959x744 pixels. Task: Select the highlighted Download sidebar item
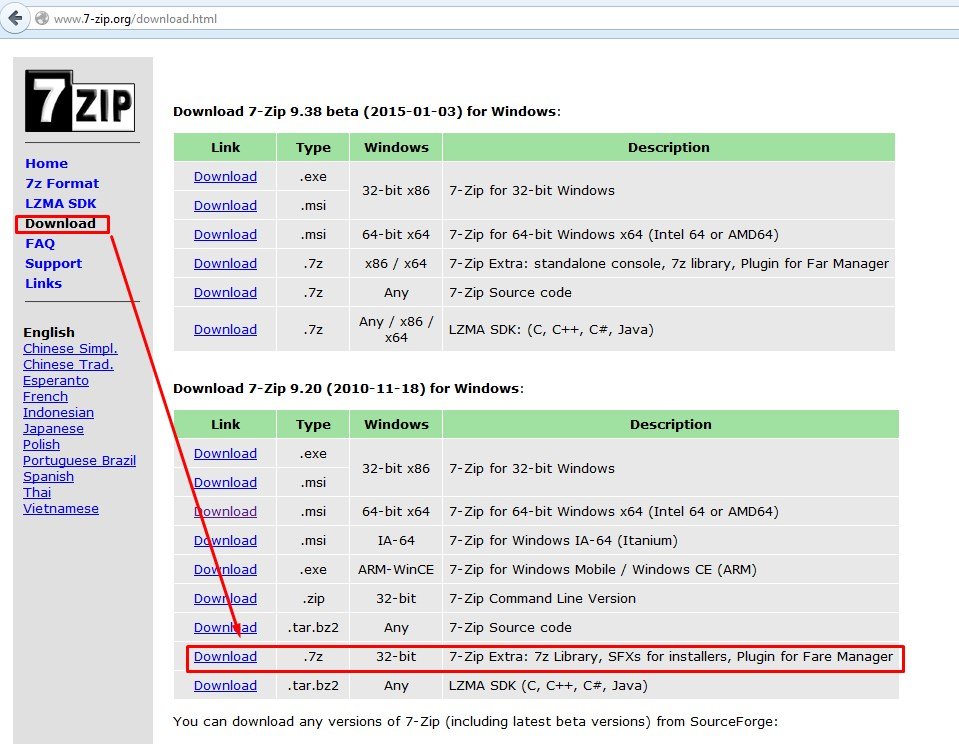tap(60, 223)
